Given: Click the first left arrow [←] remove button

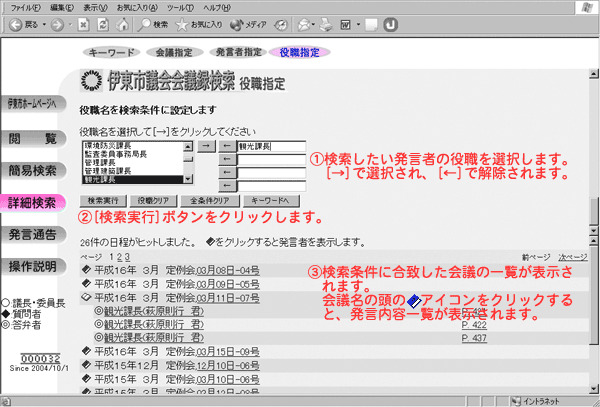Looking at the screenshot, I should (x=227, y=146).
